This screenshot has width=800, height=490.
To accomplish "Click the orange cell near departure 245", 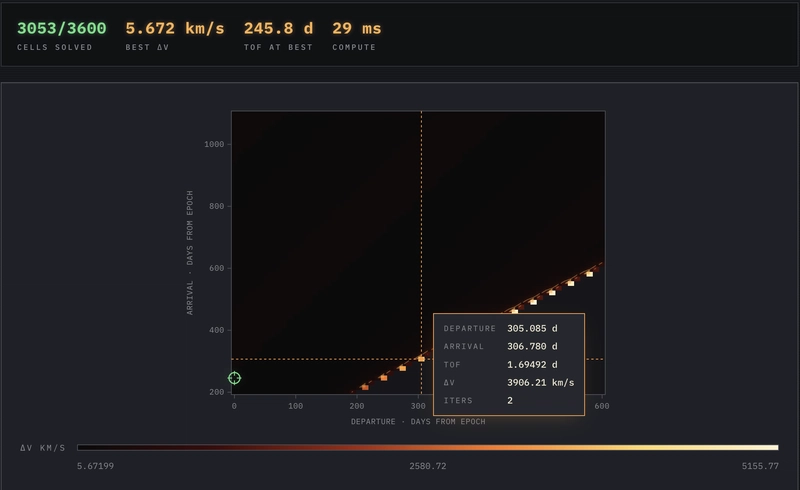I will [x=384, y=378].
